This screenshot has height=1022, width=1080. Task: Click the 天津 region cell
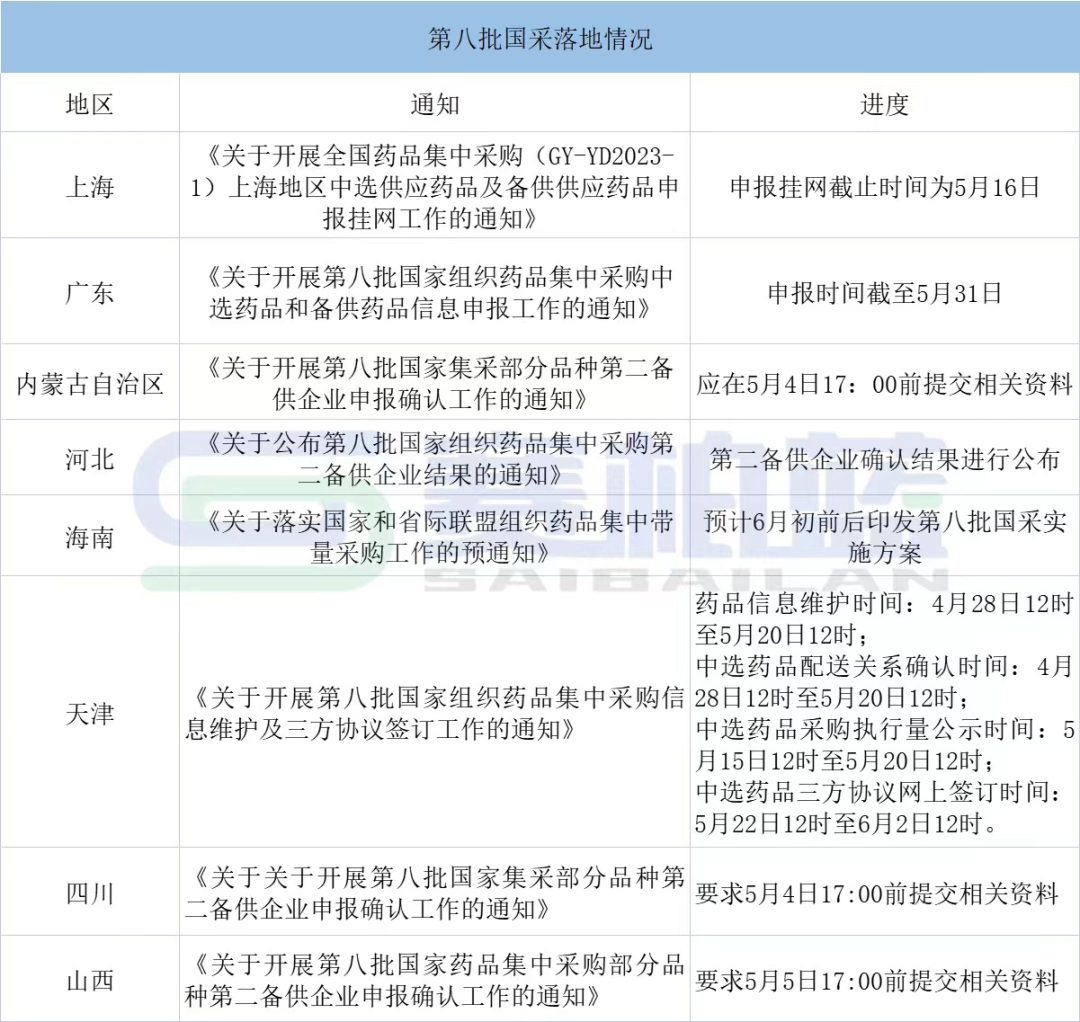tap(90, 713)
